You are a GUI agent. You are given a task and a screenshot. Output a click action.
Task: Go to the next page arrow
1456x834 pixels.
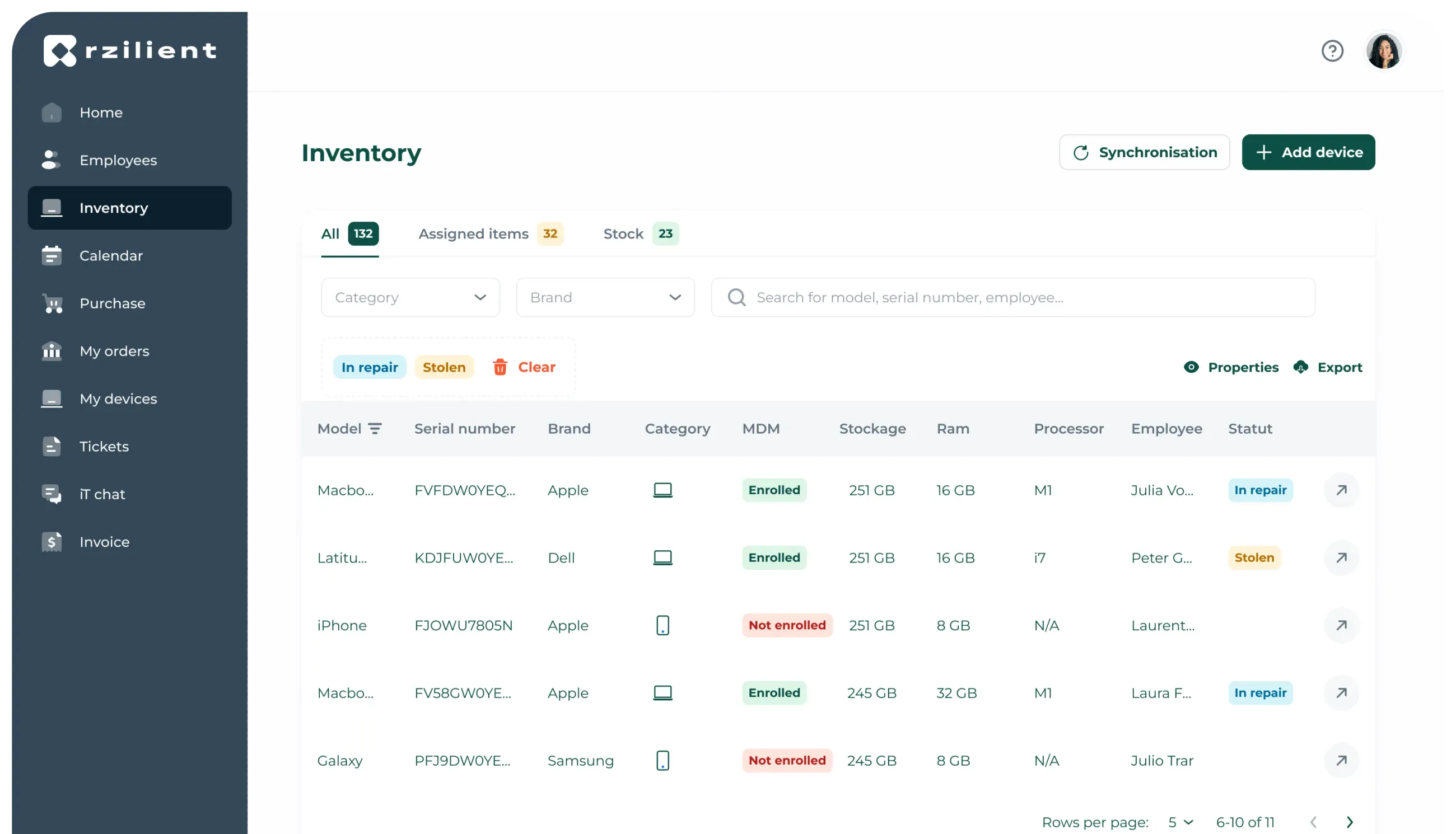click(1350, 822)
